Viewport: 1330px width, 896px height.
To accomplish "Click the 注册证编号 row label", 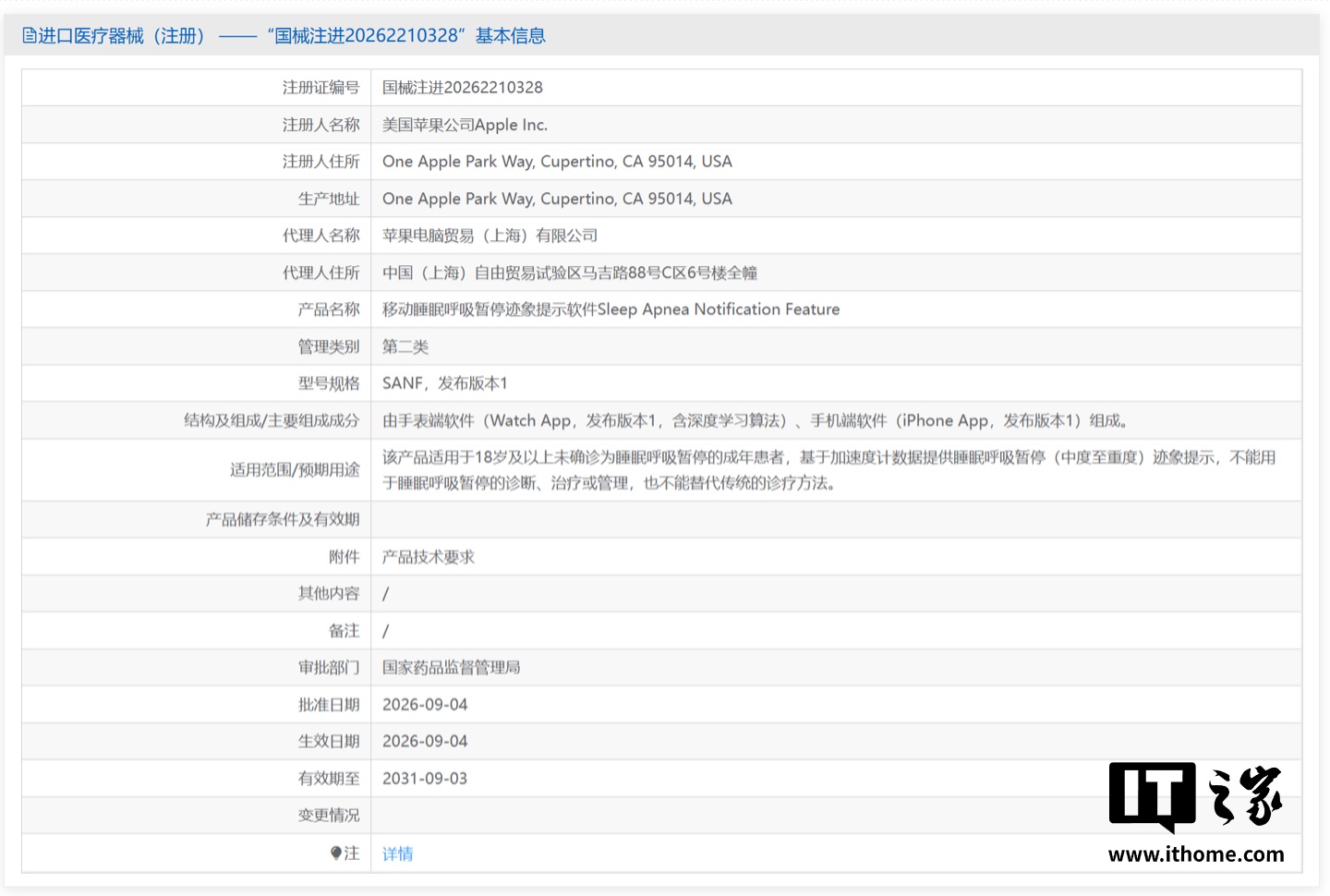I will [320, 88].
